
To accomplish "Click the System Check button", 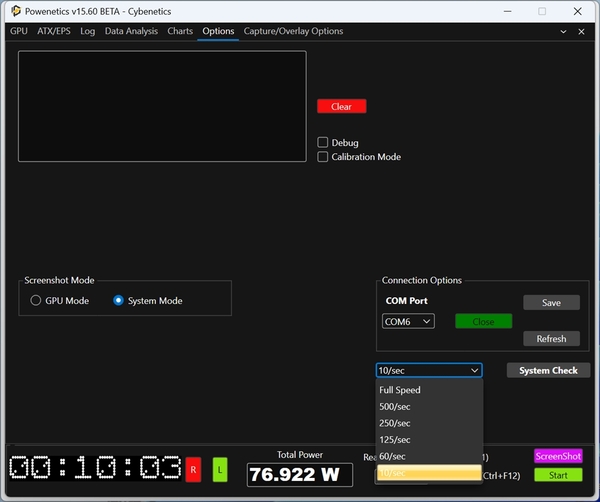I will point(548,370).
